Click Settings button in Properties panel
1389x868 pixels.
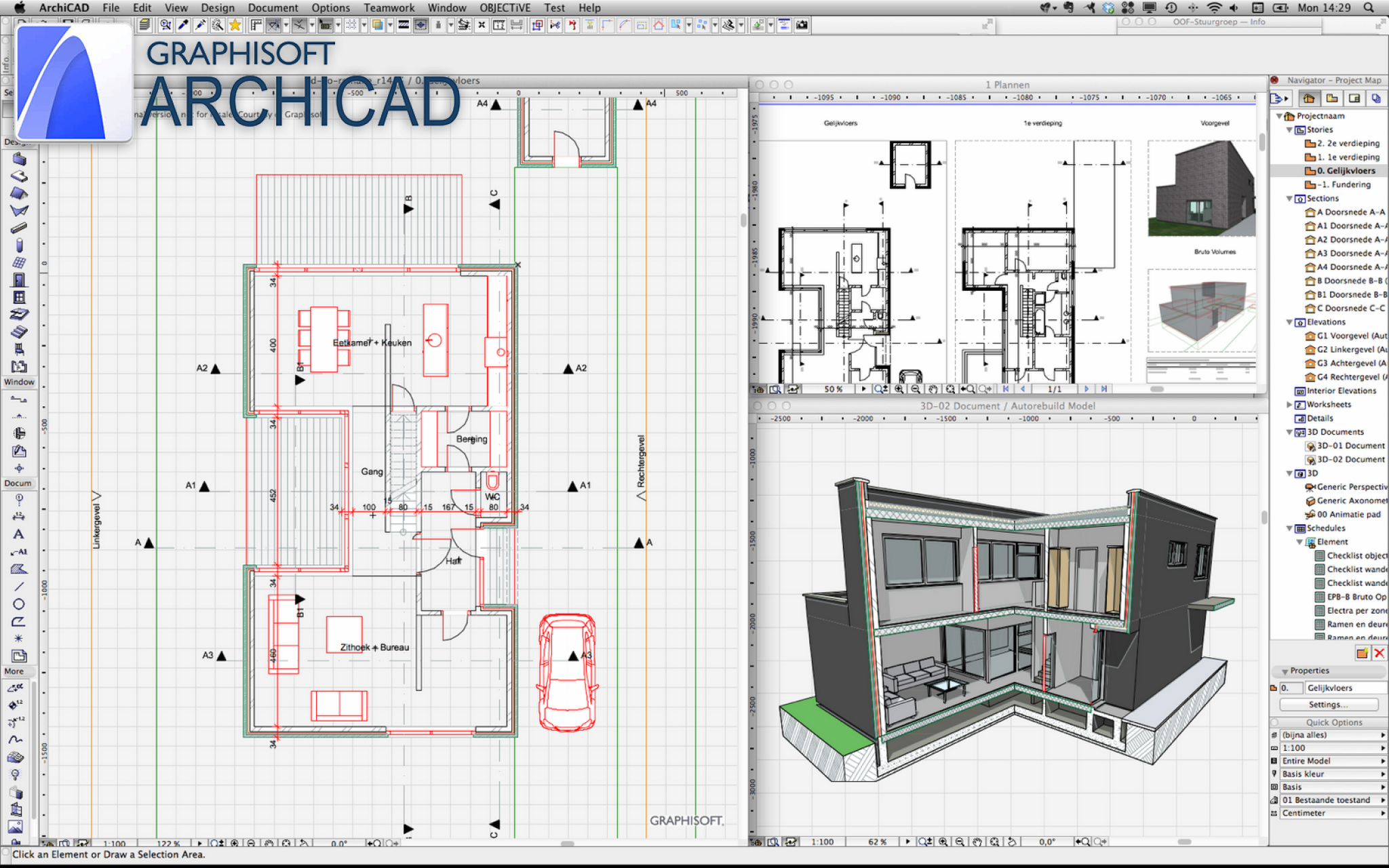click(x=1328, y=704)
